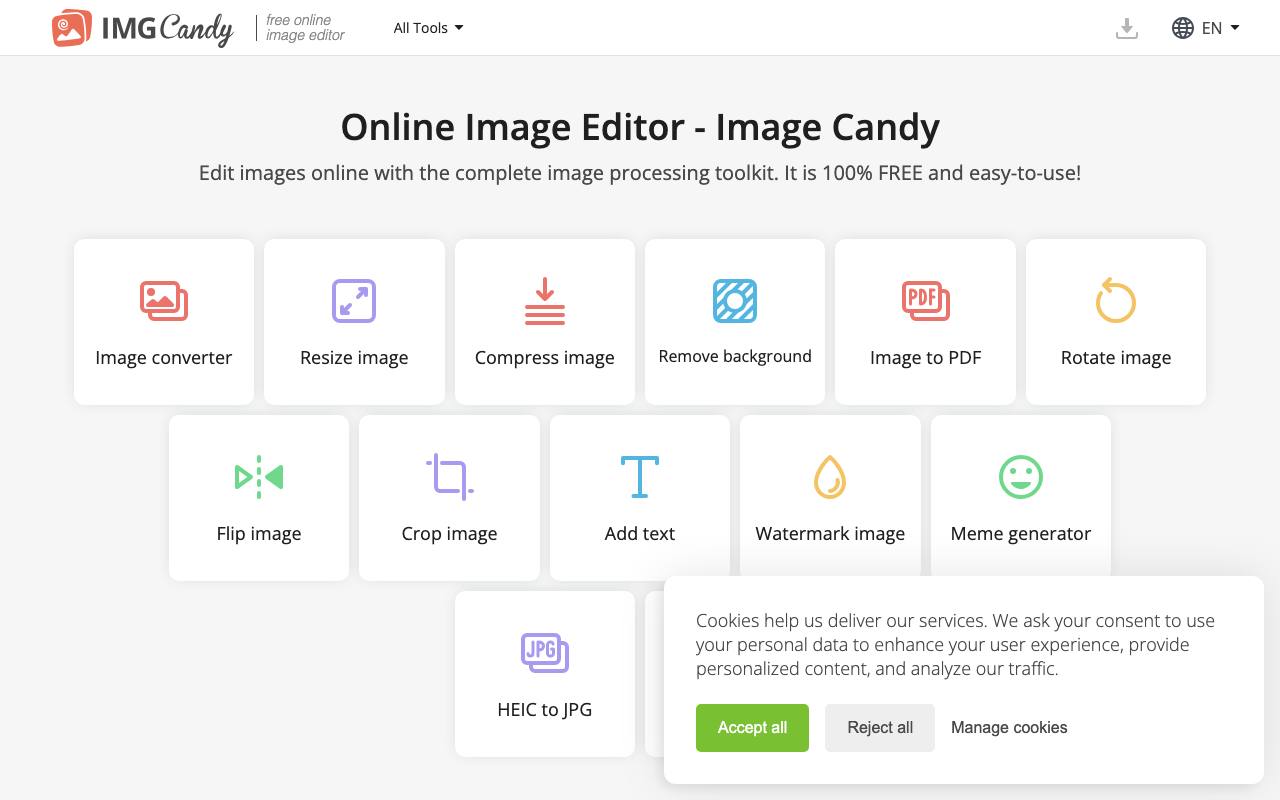Click the 'Watermark image' label
Screen dimensions: 1280x800
click(x=830, y=534)
